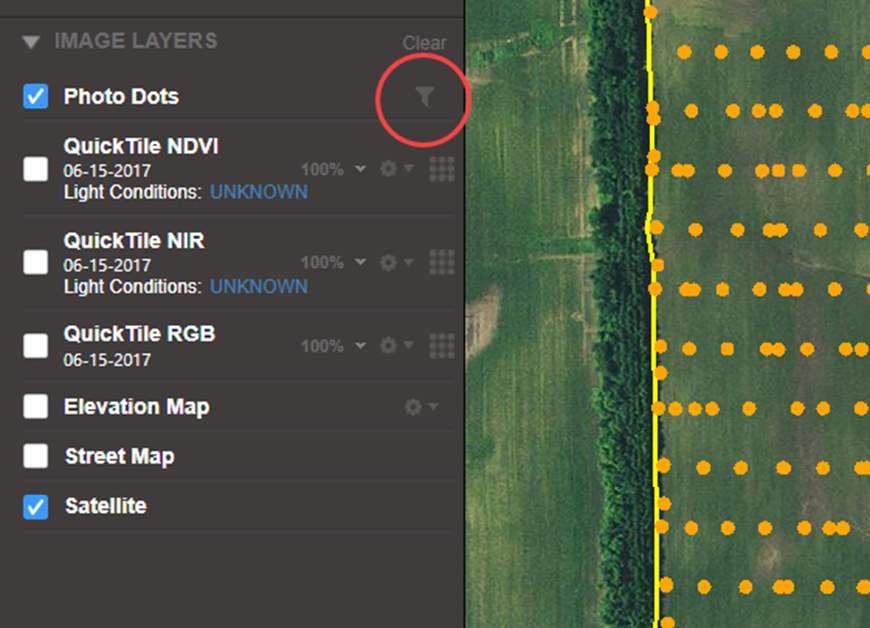Click the QuickTile NDVI grid icon
This screenshot has width=870, height=628.
pyautogui.click(x=441, y=169)
